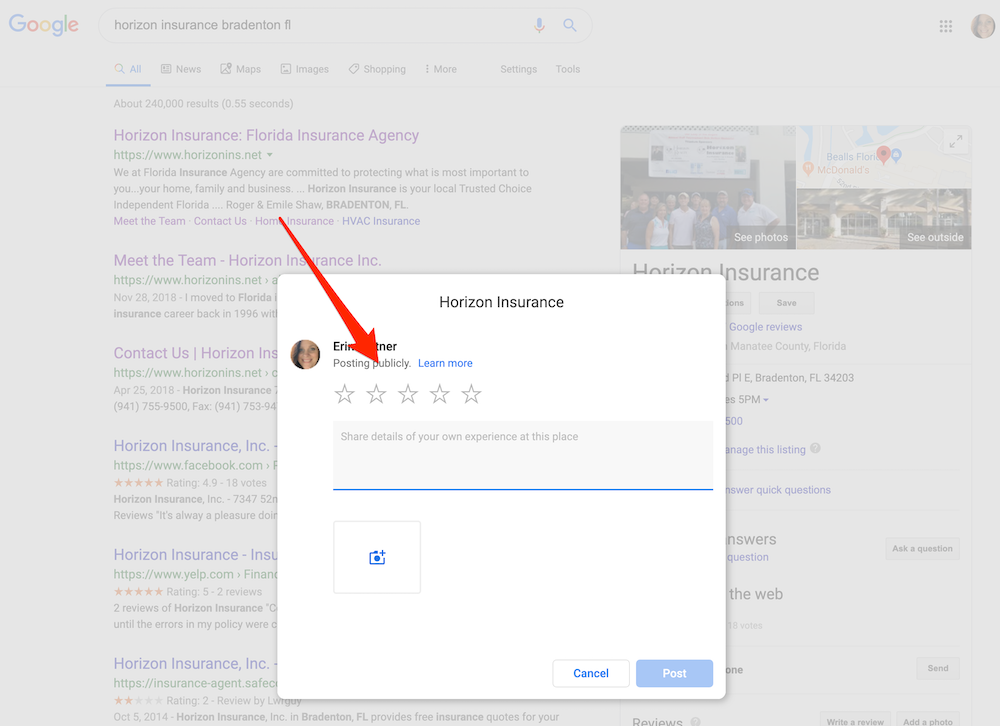This screenshot has height=726, width=1000.
Task: Choose the fourth rating star
Action: point(439,394)
